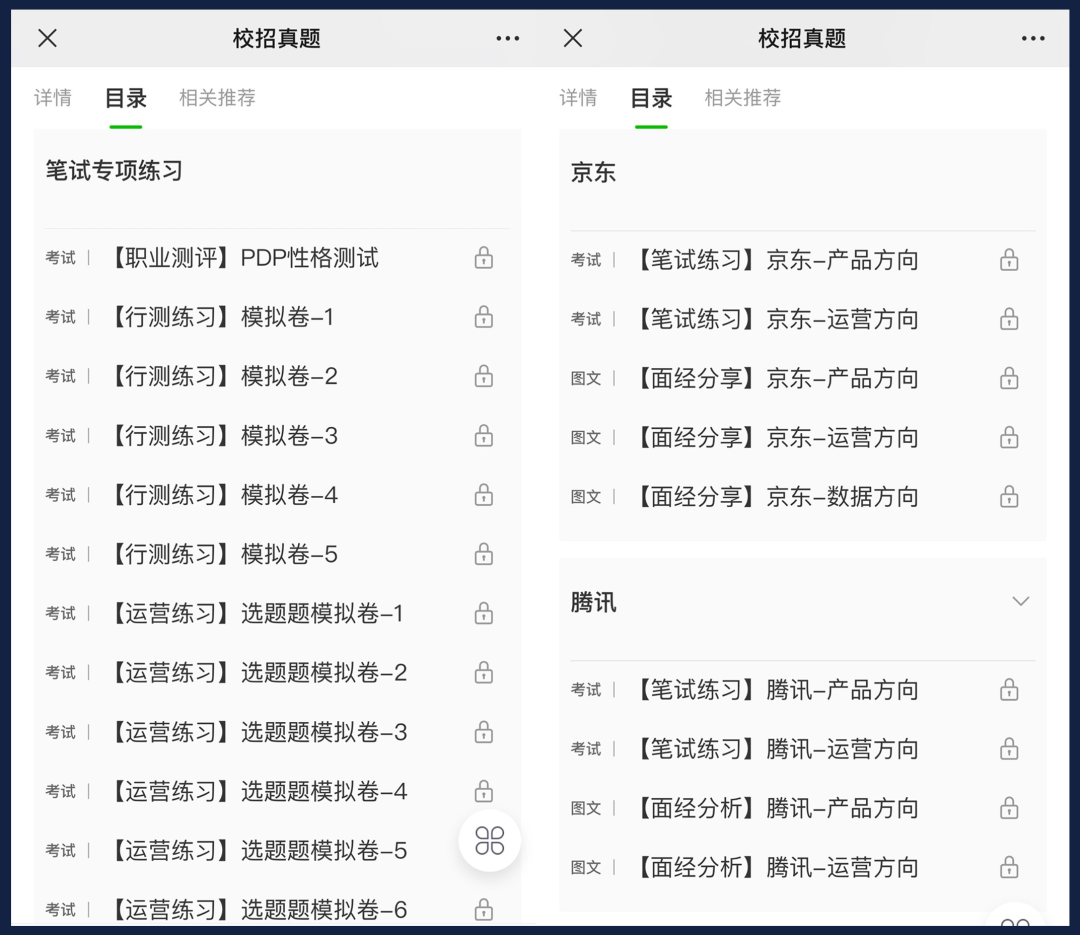Close the right 校招真题 page

pyautogui.click(x=573, y=38)
